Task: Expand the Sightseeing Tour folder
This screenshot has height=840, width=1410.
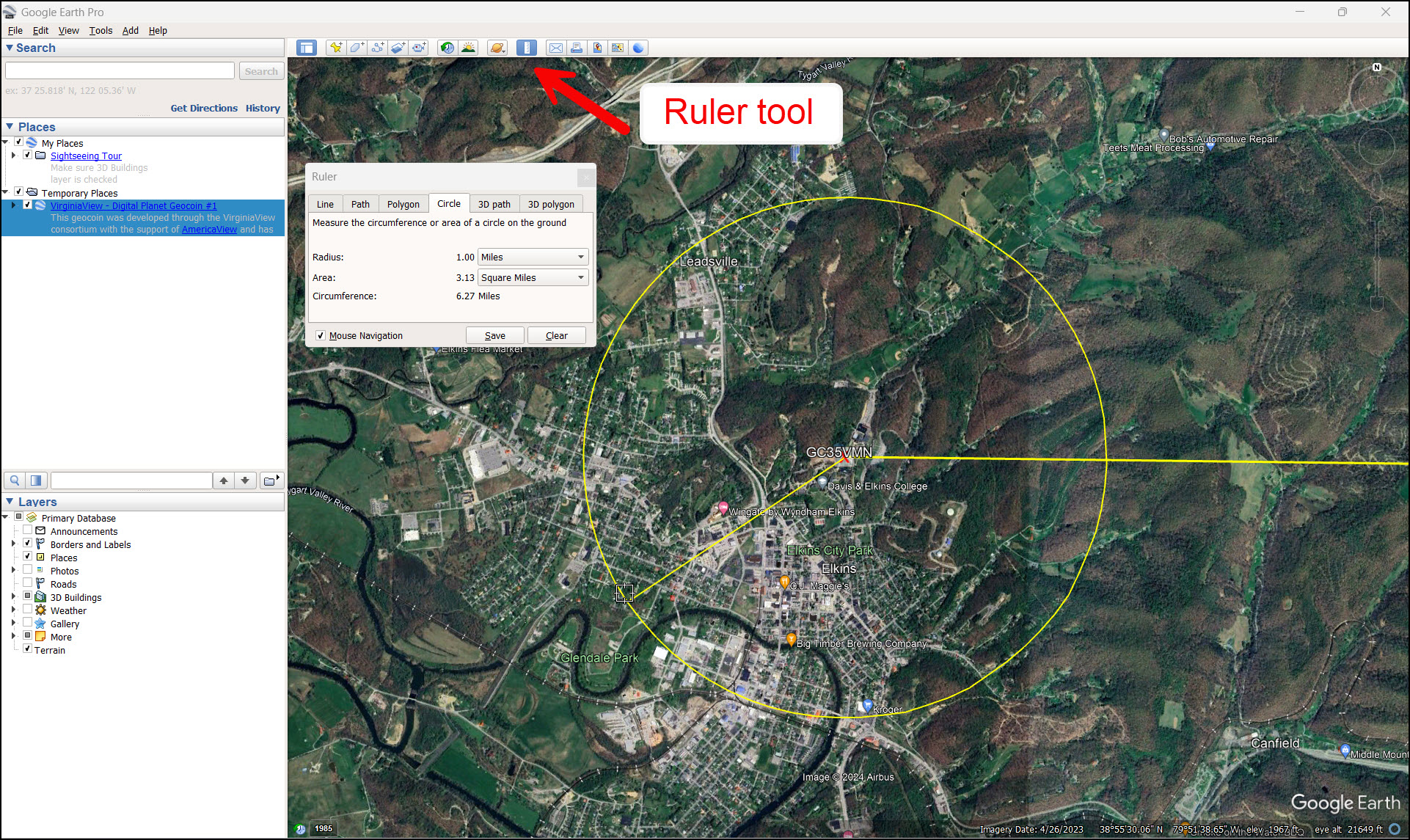Action: coord(13,156)
